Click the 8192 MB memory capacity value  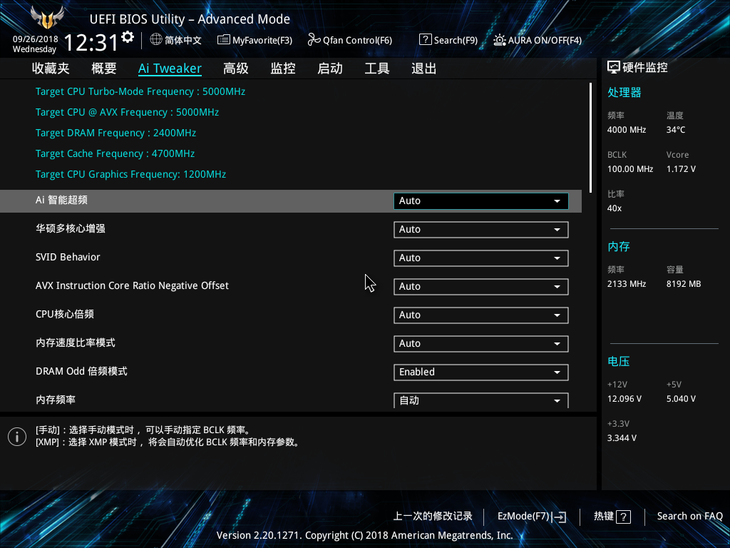tap(683, 284)
